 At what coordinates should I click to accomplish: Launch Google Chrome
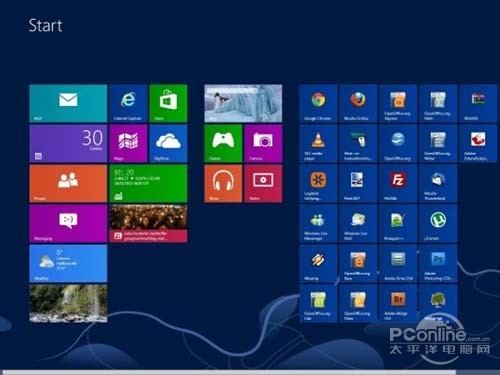tap(318, 103)
